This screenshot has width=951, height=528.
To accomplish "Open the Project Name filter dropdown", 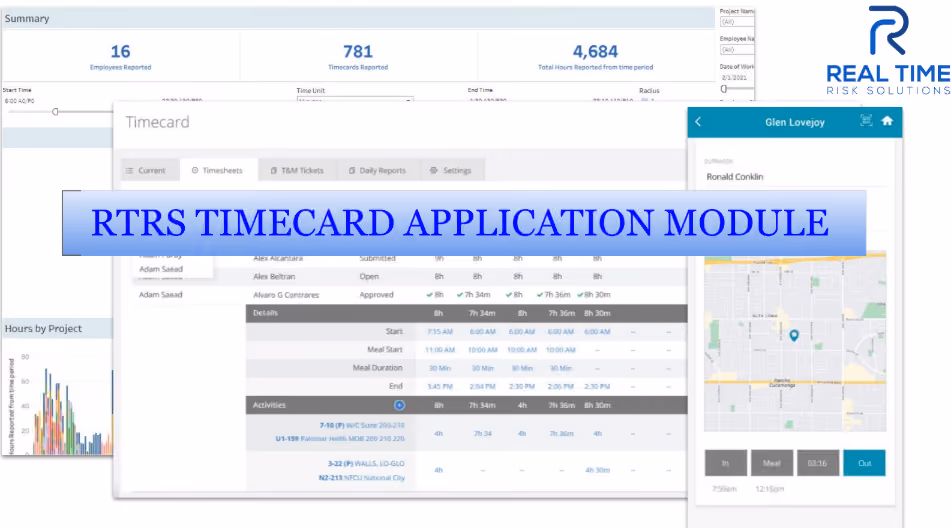I will tap(736, 22).
